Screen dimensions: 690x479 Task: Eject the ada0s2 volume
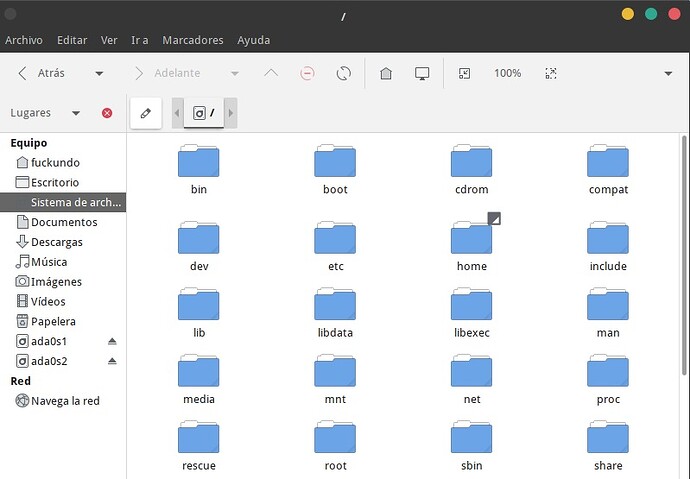[112, 361]
